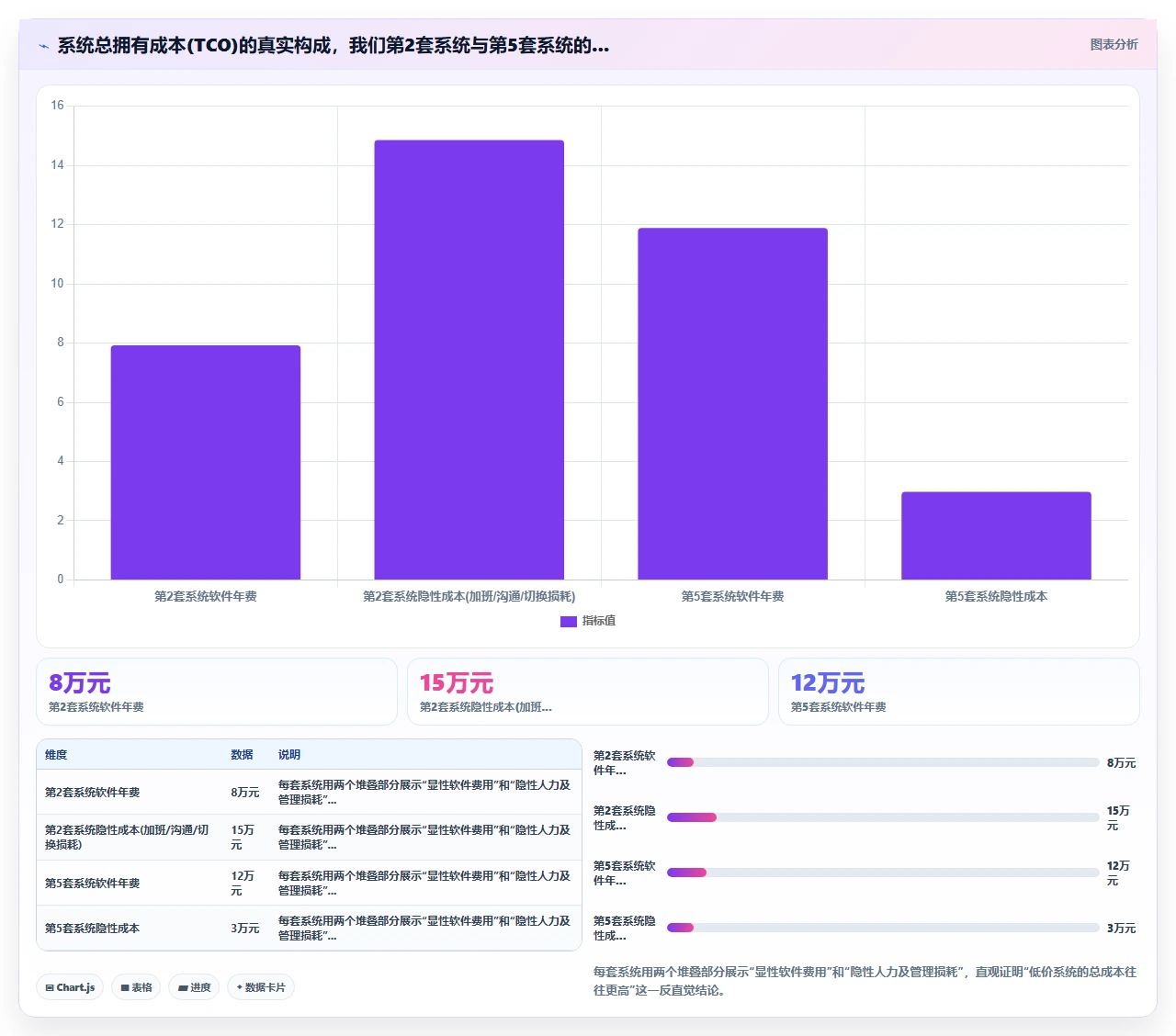Click the 指标值 legend label
Viewport: 1176px width, 1036px height.
click(x=599, y=621)
